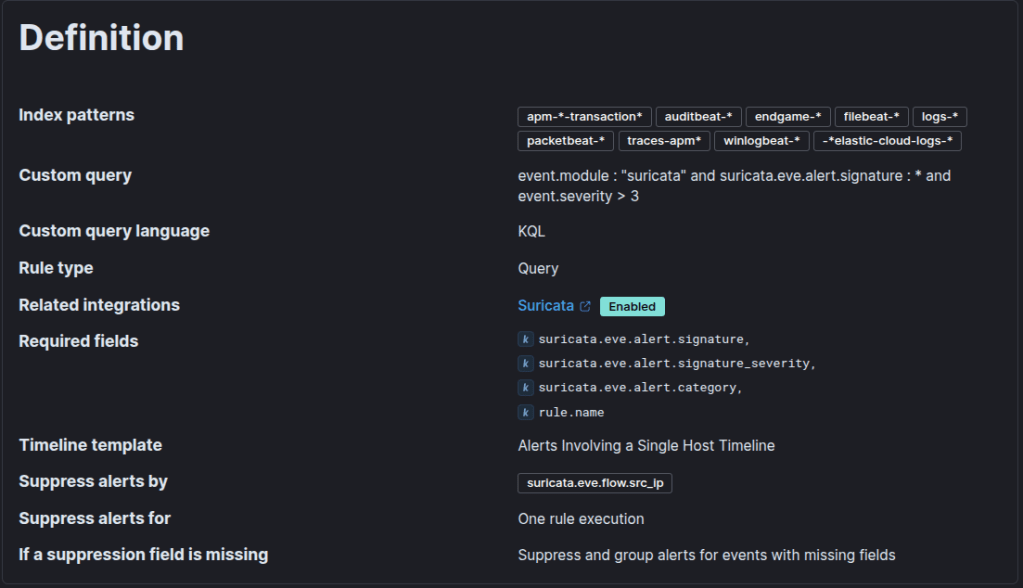The width and height of the screenshot is (1023, 588).
Task: Click the Definition section heading
Action: 101,38
